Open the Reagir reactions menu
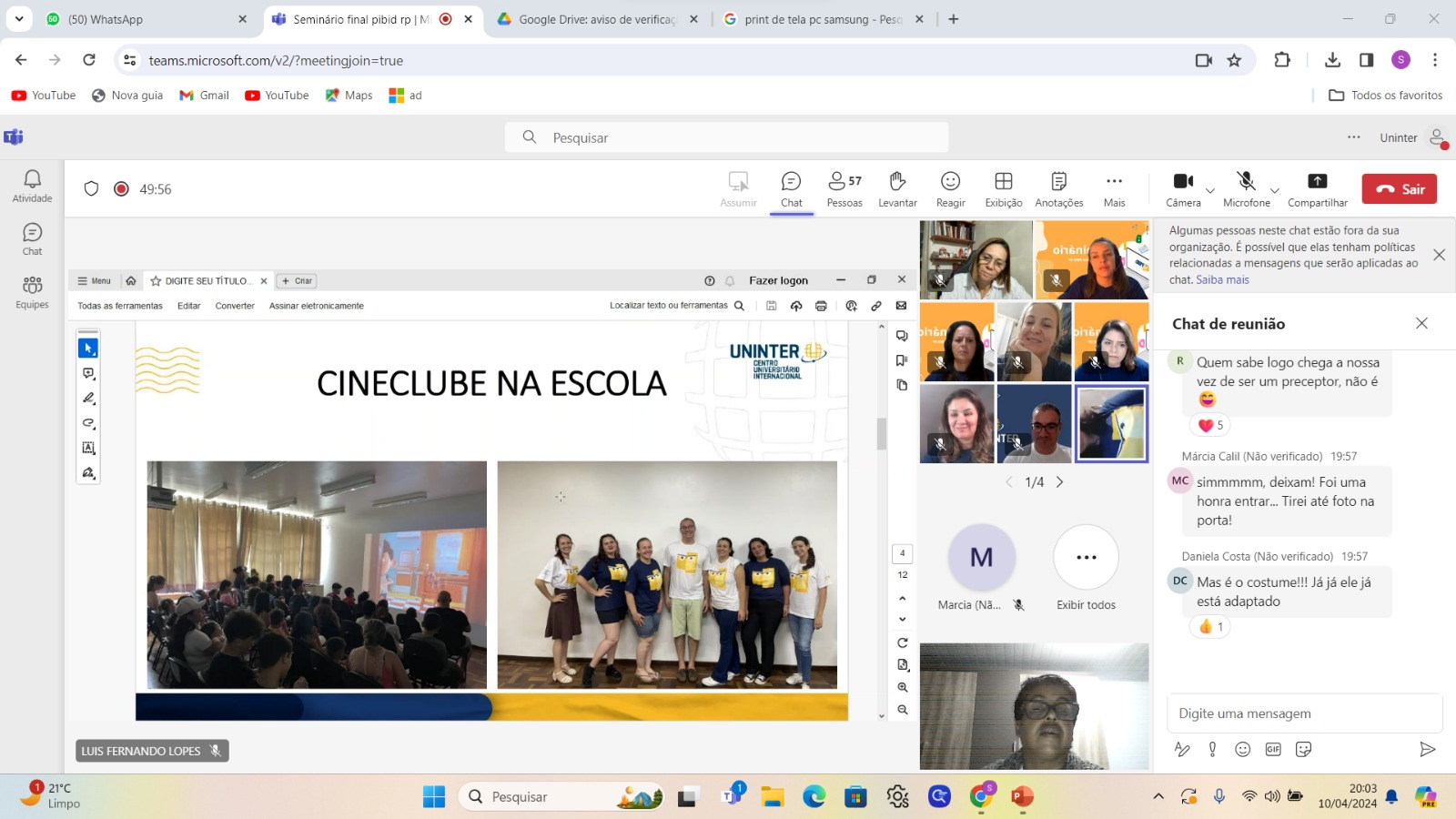The width and height of the screenshot is (1456, 819). 950,189
